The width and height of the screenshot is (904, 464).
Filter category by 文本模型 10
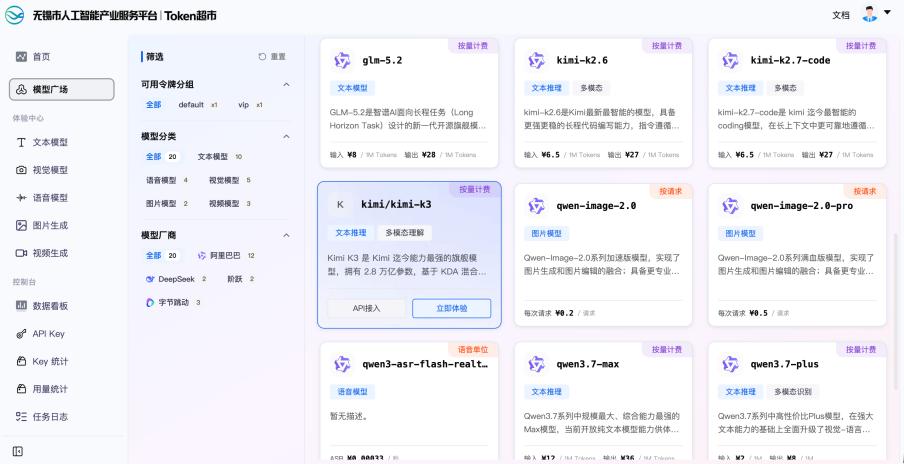tap(220, 157)
